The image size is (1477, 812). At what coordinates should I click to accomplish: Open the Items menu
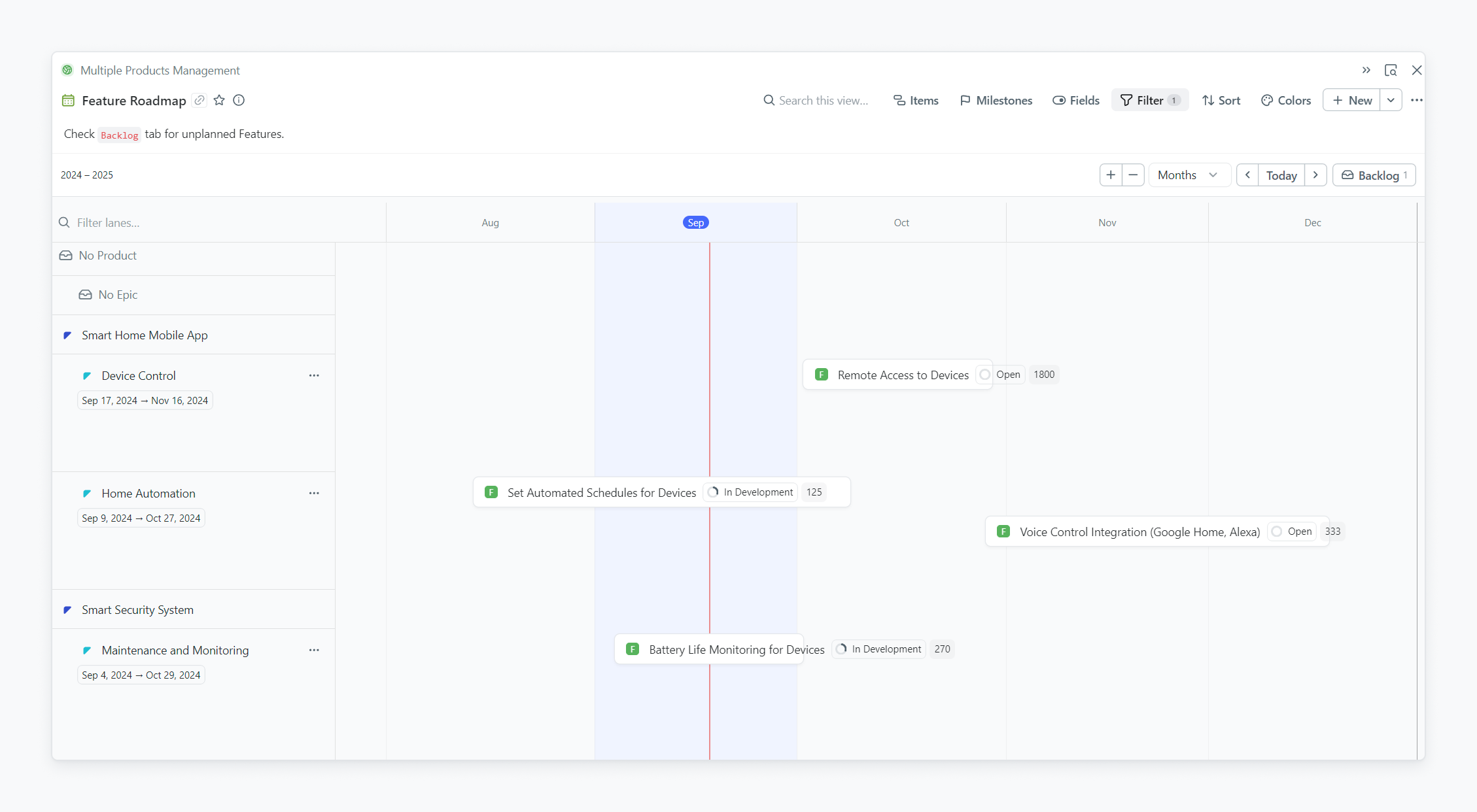[916, 100]
